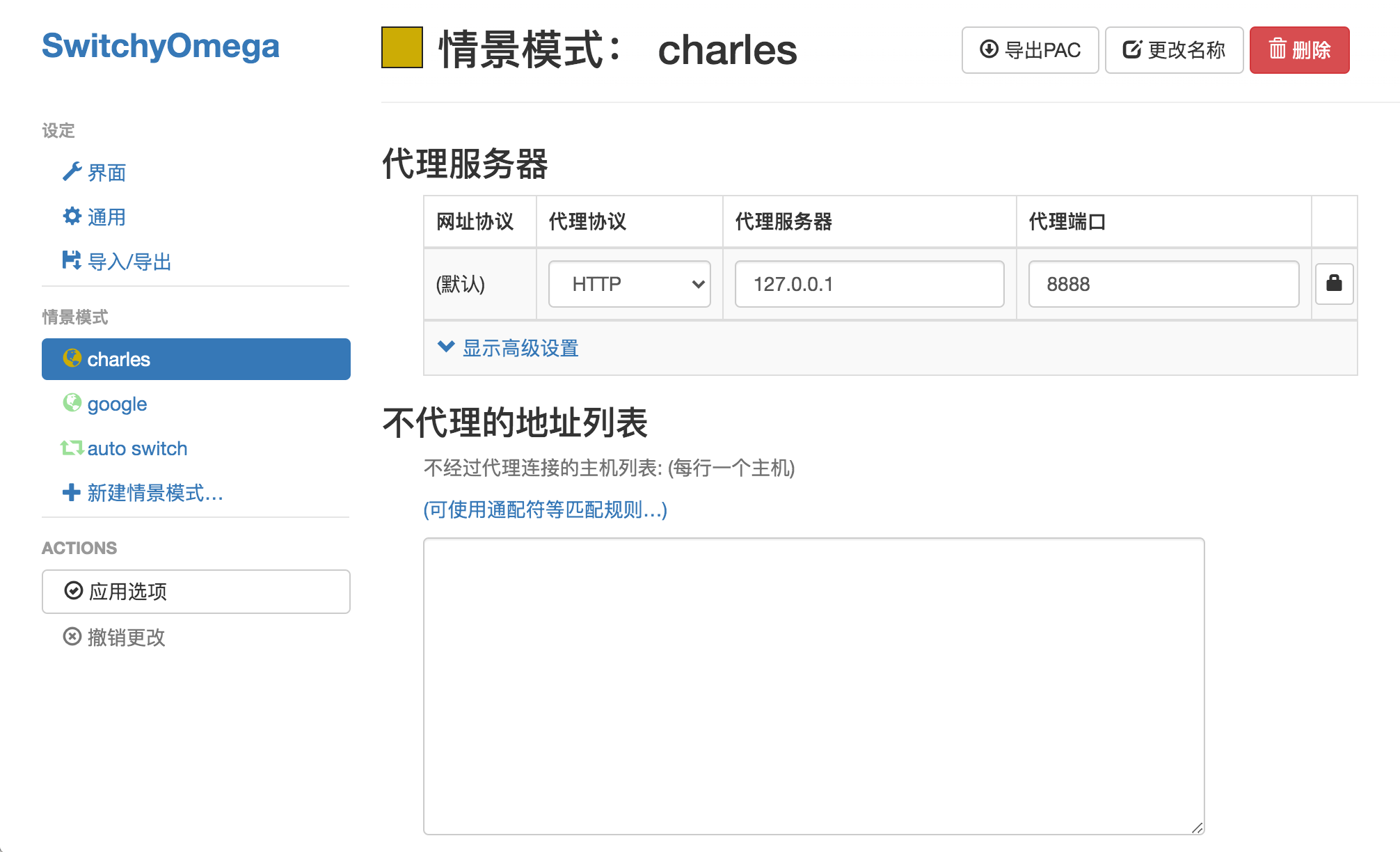Click the globe icon of charles profile

click(72, 358)
